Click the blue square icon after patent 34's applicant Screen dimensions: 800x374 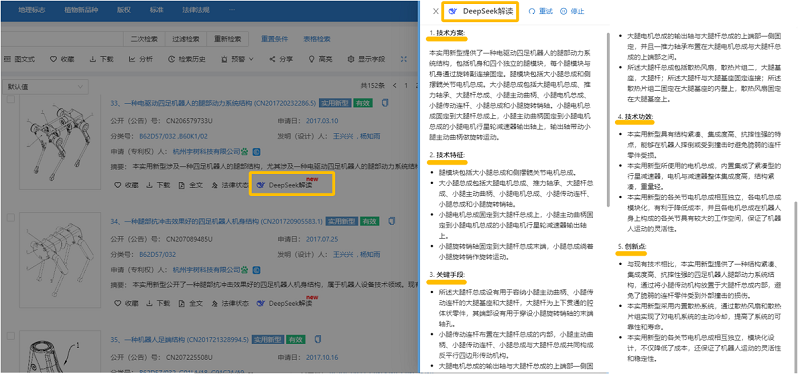pyautogui.click(x=257, y=269)
